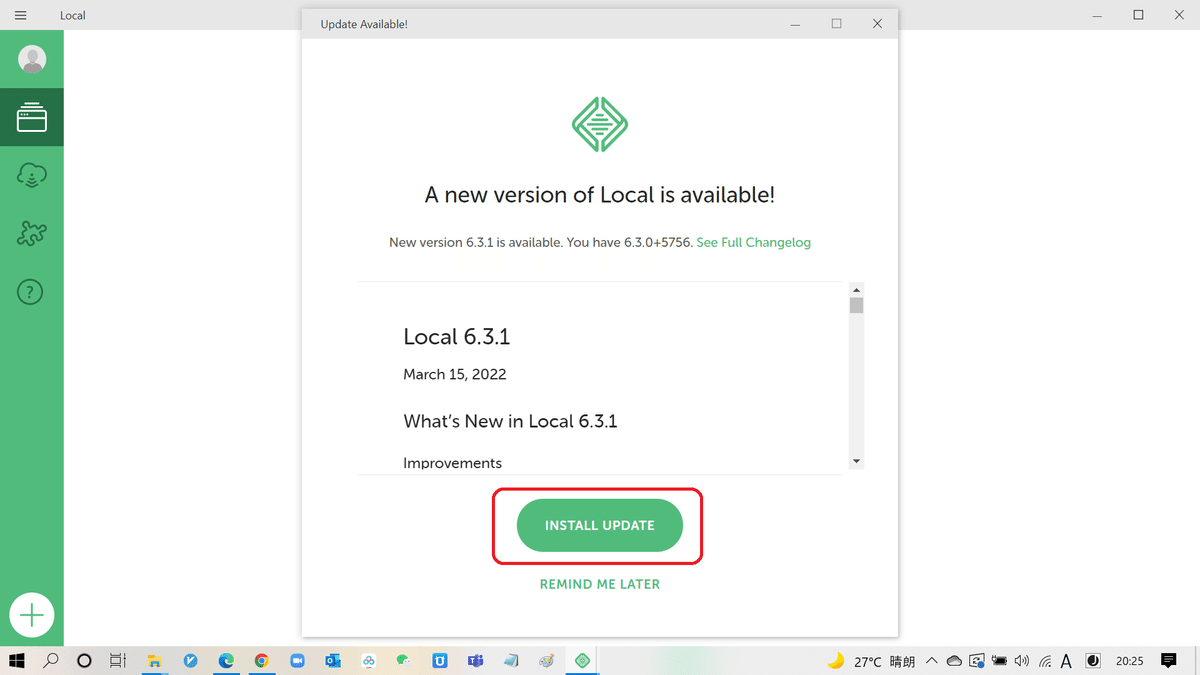Open the notification action center
The image size is (1200, 675).
click(1168, 661)
